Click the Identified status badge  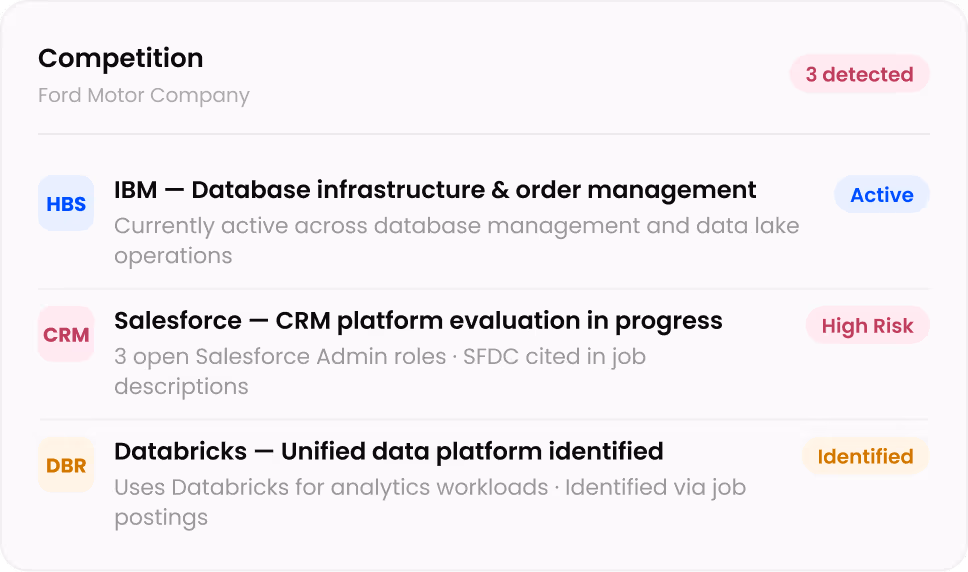click(865, 457)
